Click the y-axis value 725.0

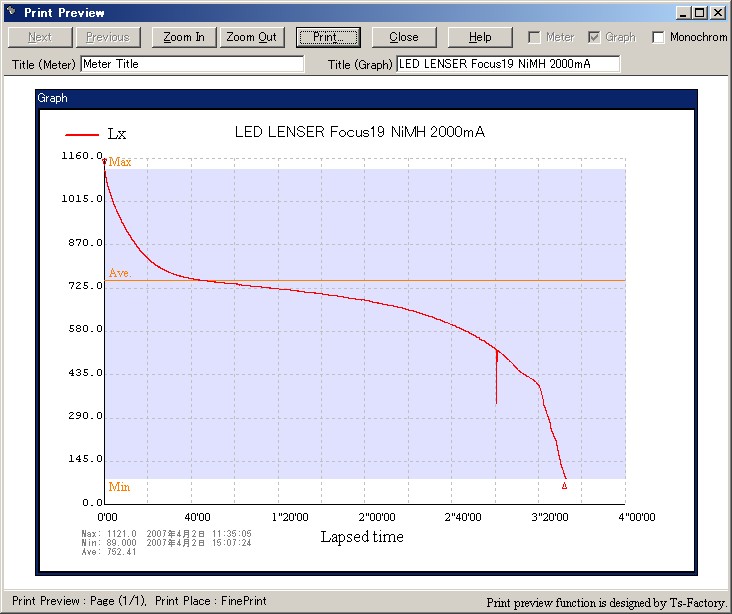tap(85, 286)
